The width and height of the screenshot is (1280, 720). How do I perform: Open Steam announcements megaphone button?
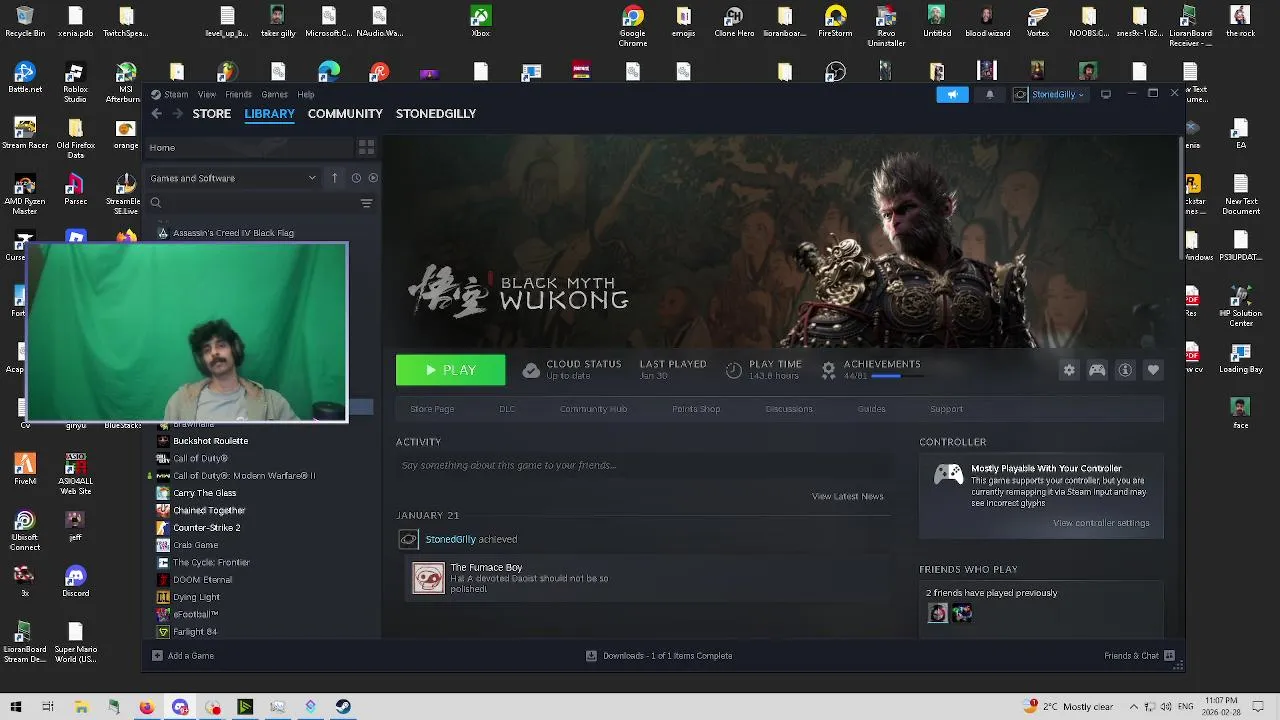(952, 95)
